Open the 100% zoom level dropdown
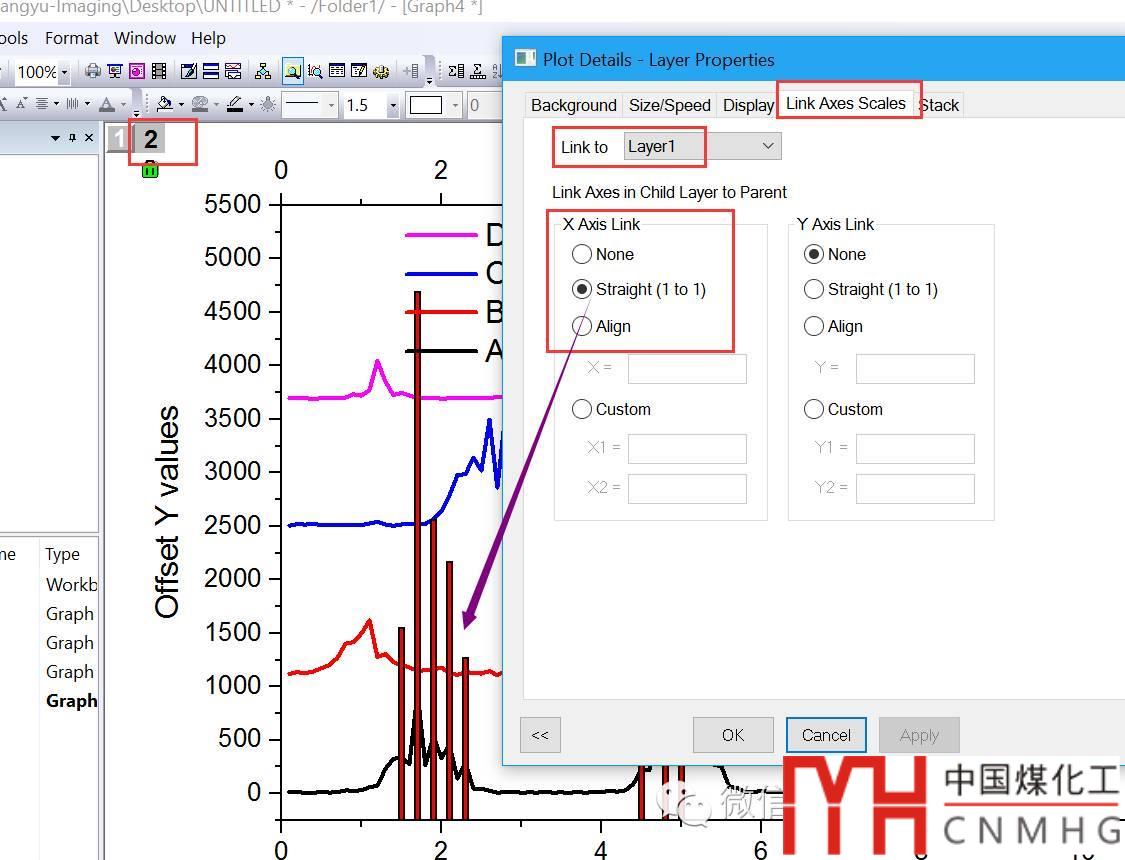The height and width of the screenshot is (860, 1125). (x=64, y=72)
